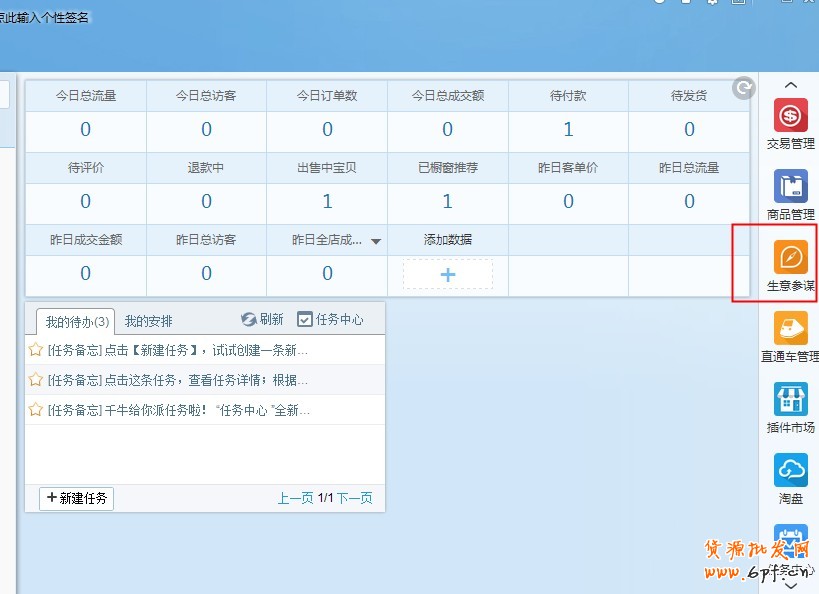Open 商品管理 plugin icon
The height and width of the screenshot is (594, 819).
tap(790, 187)
